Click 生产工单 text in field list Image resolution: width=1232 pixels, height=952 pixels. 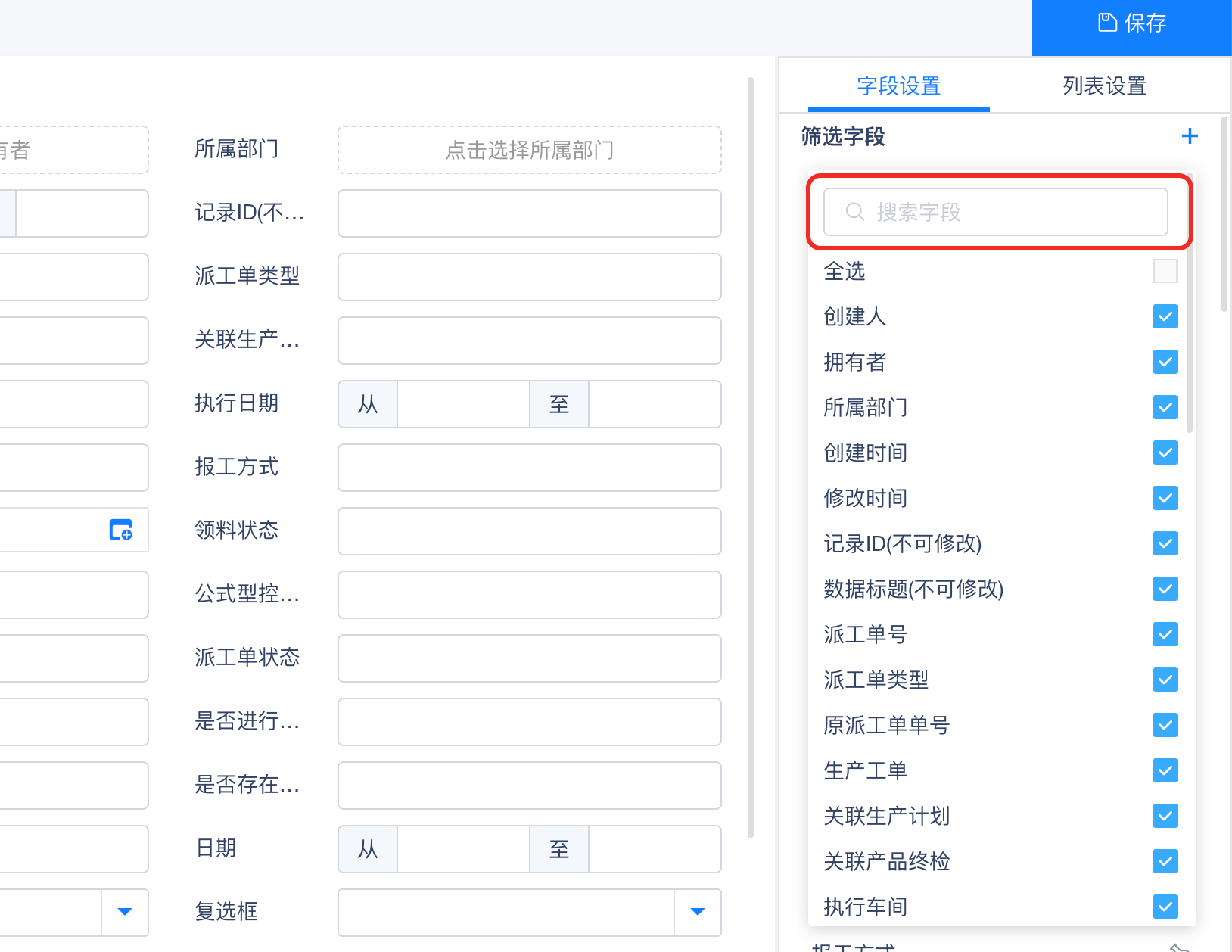pos(865,771)
